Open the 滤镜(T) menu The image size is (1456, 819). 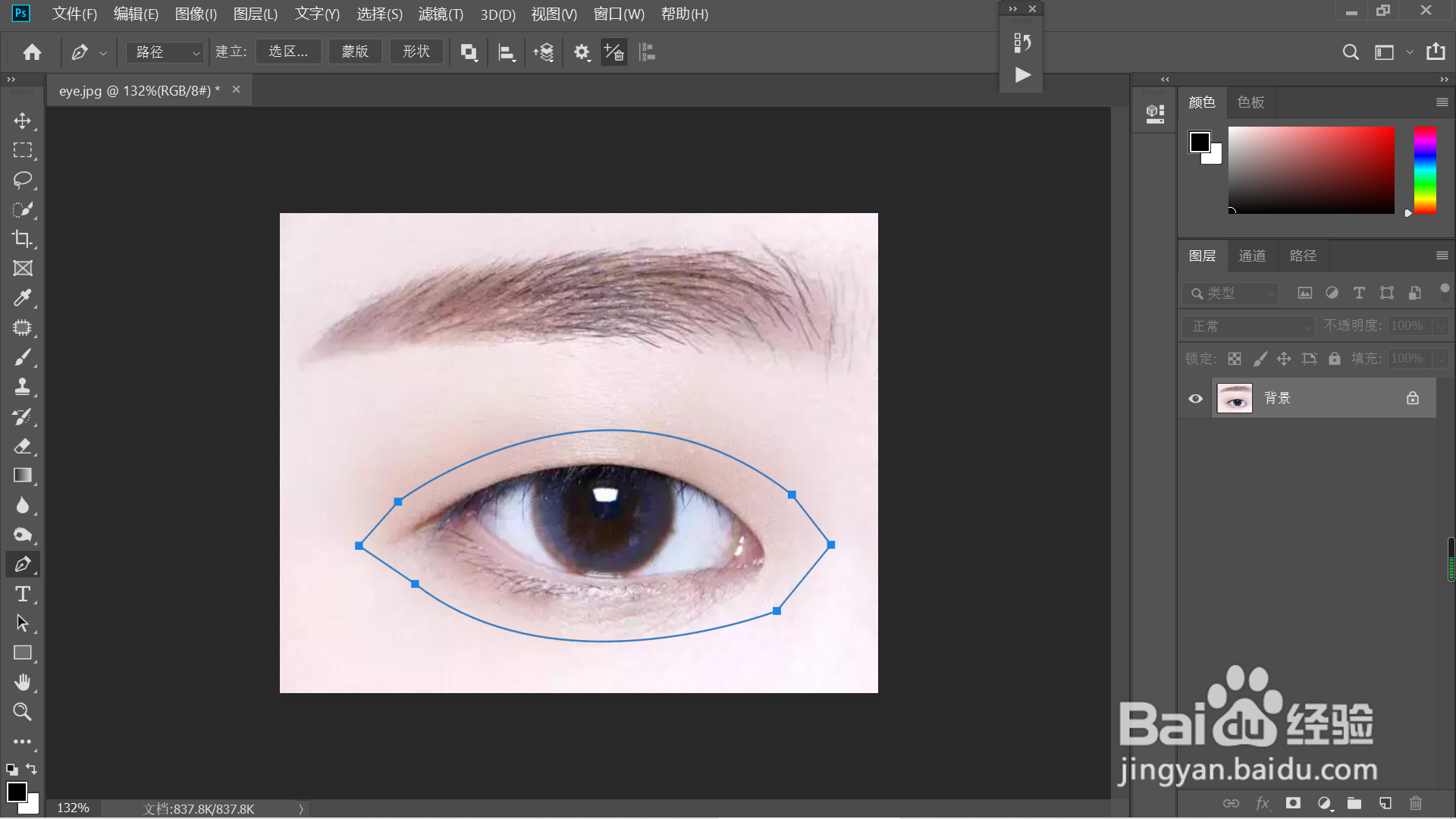pyautogui.click(x=440, y=14)
